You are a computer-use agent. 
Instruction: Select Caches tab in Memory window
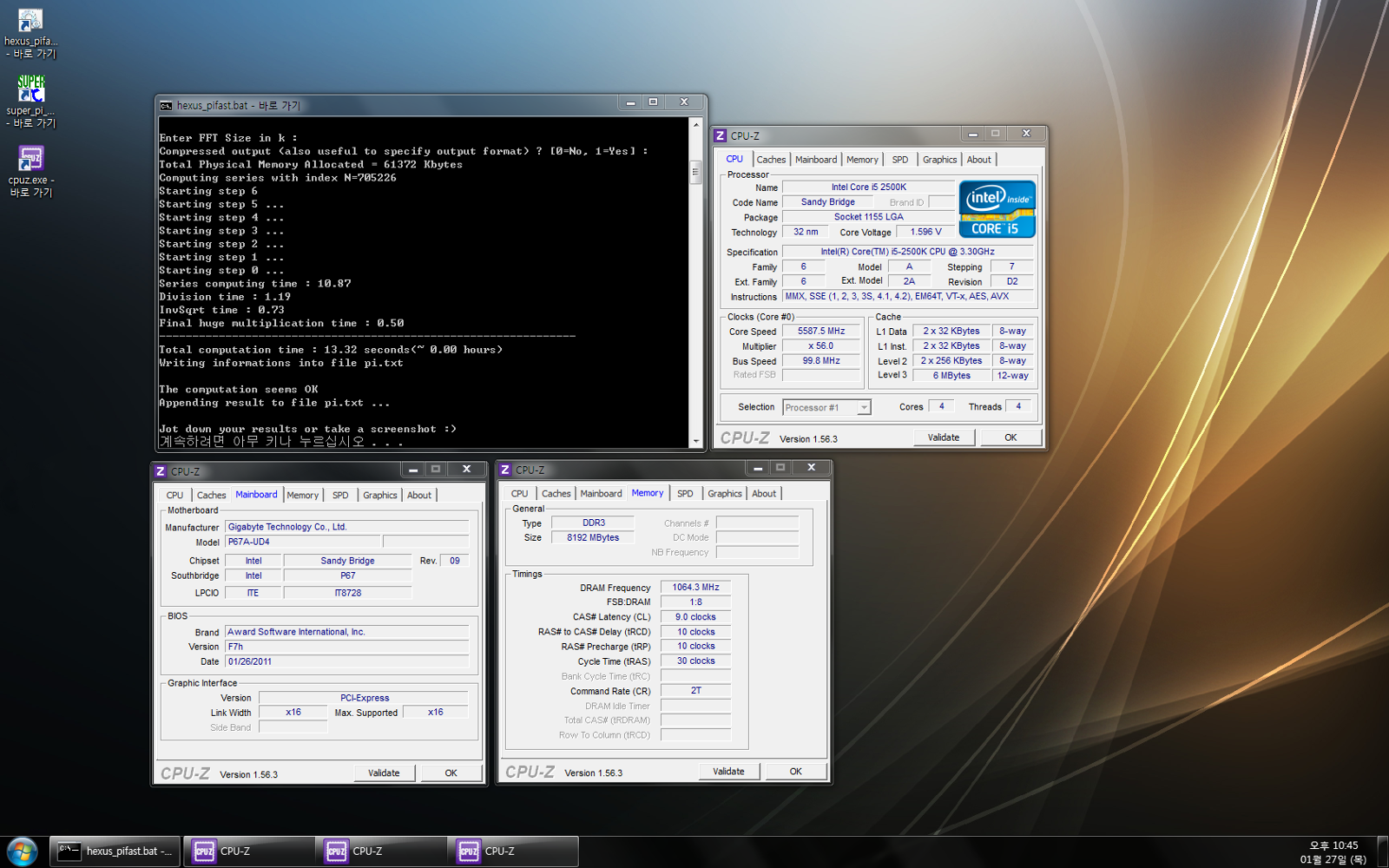(556, 494)
